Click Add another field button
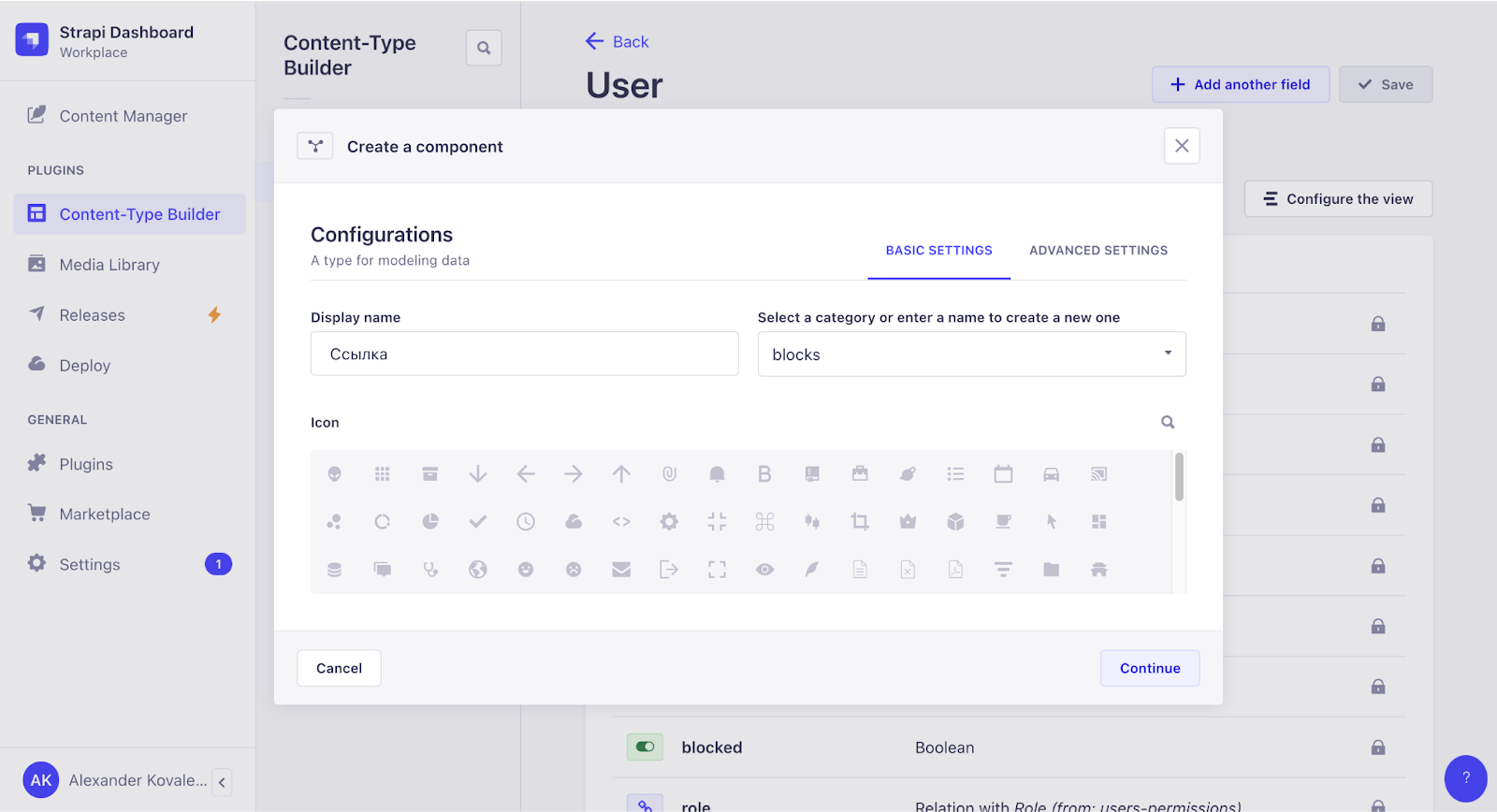Screen dimensions: 1497x812 coord(1241,84)
